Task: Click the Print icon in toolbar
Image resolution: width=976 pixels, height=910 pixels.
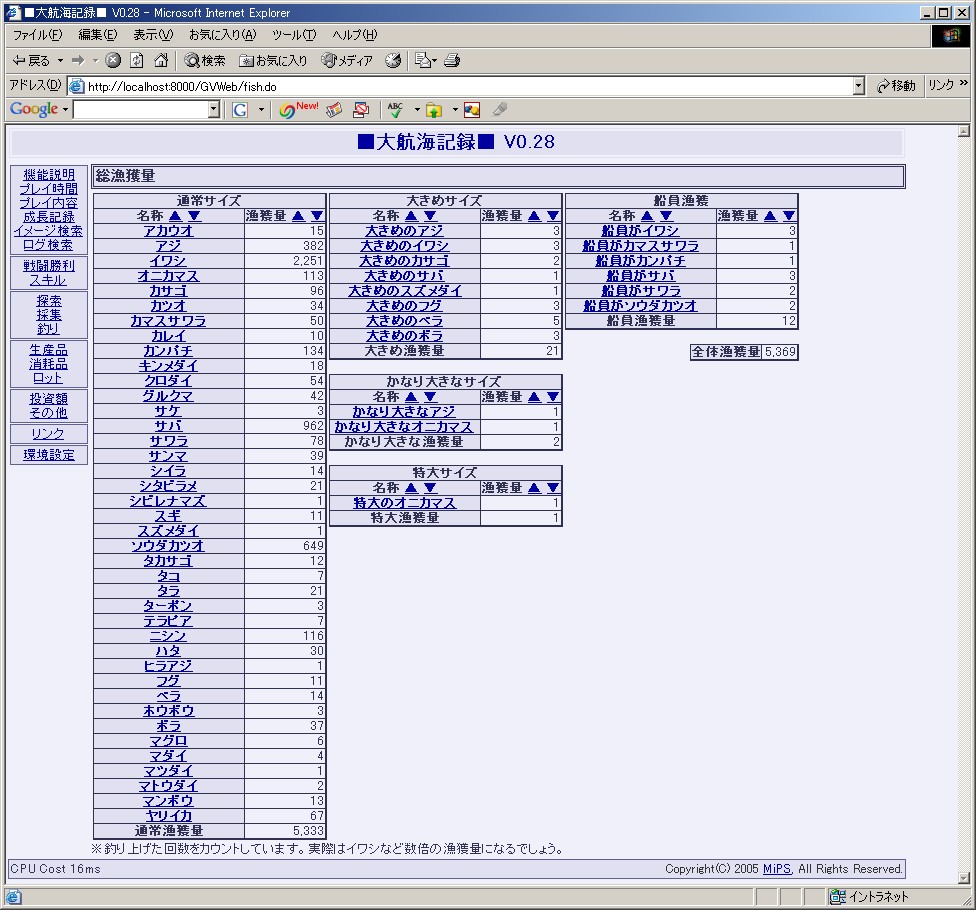Action: (453, 60)
